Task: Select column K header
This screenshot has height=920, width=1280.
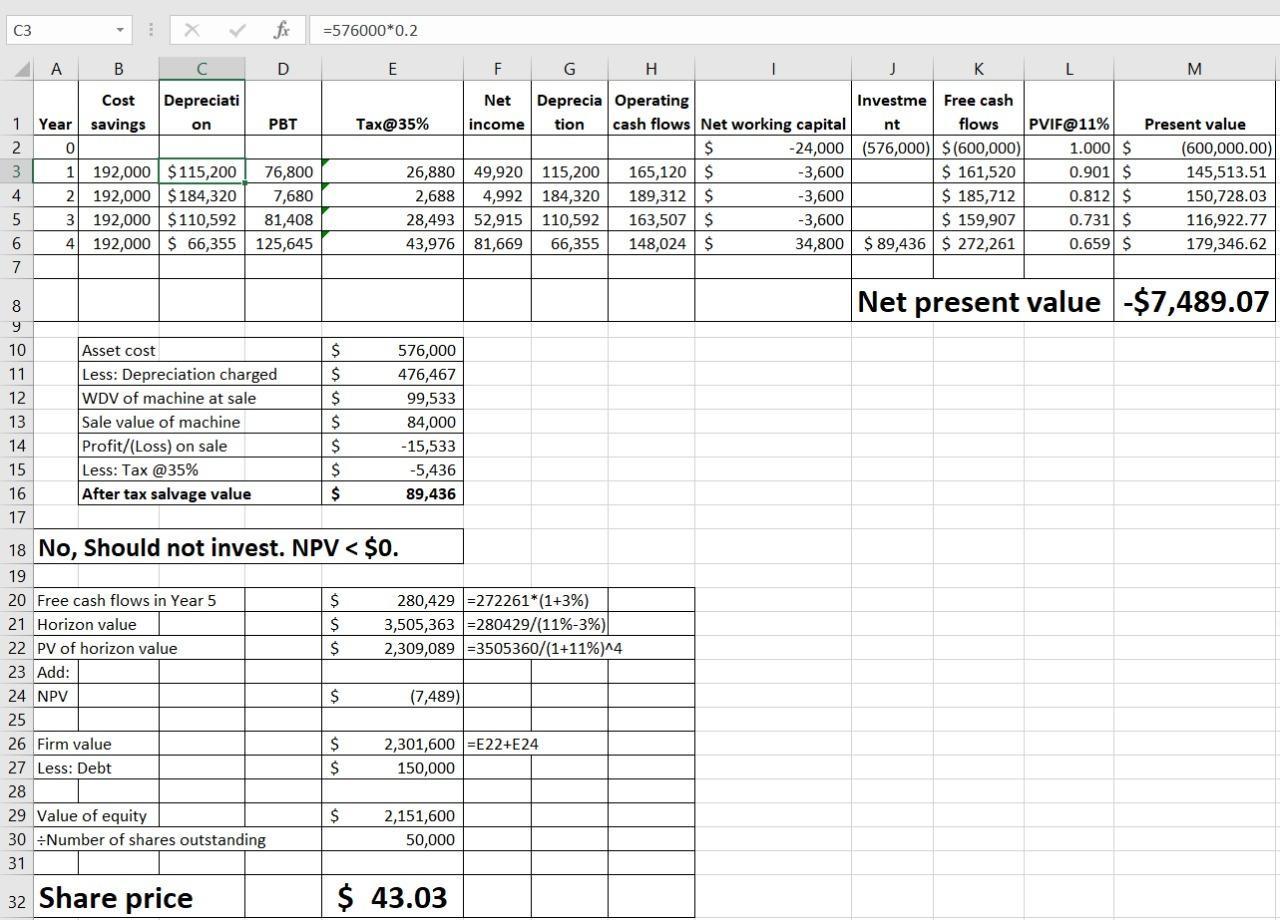Action: (x=978, y=68)
